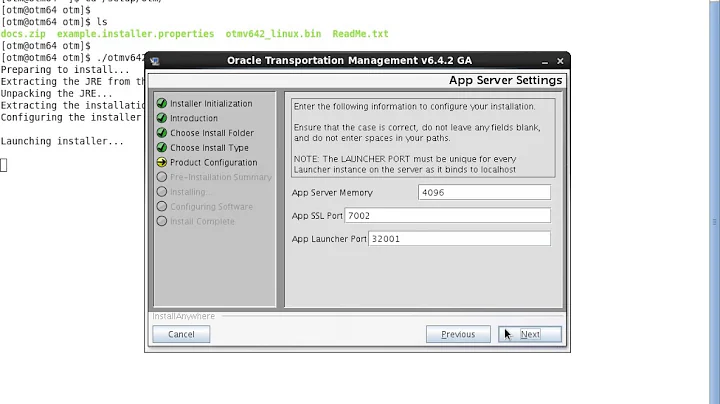
Task: Select the 'Introduction' step label
Action: pos(194,118)
